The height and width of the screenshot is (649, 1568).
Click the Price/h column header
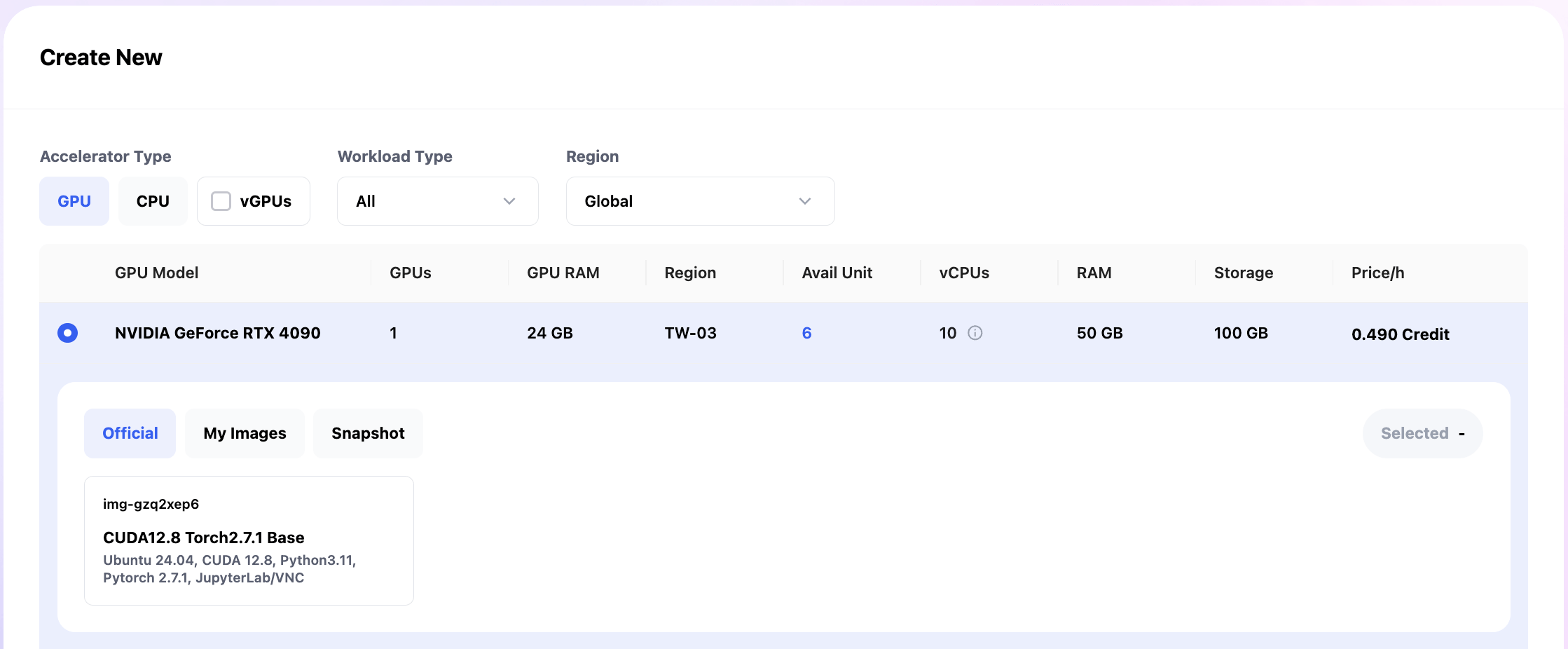click(x=1377, y=273)
